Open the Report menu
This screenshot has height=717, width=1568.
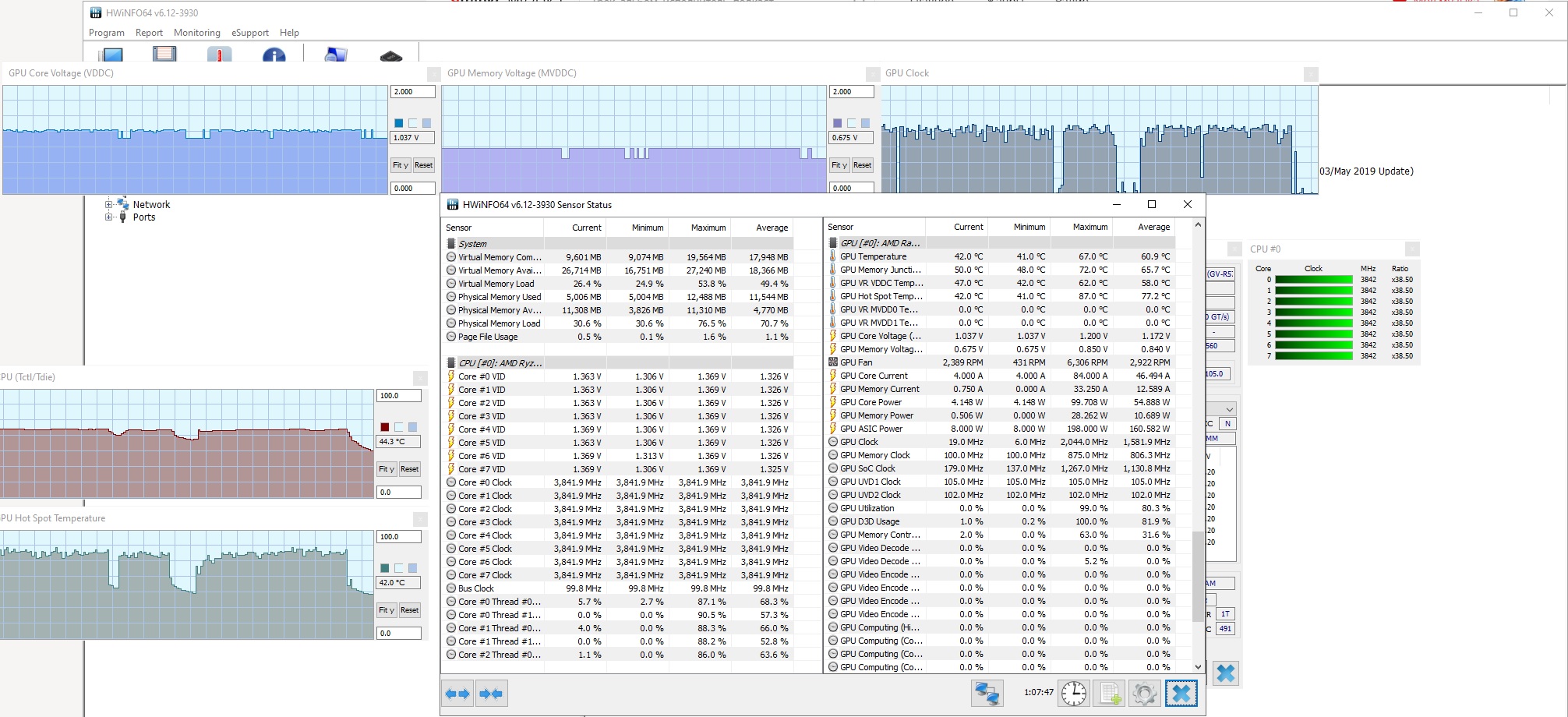tap(149, 33)
